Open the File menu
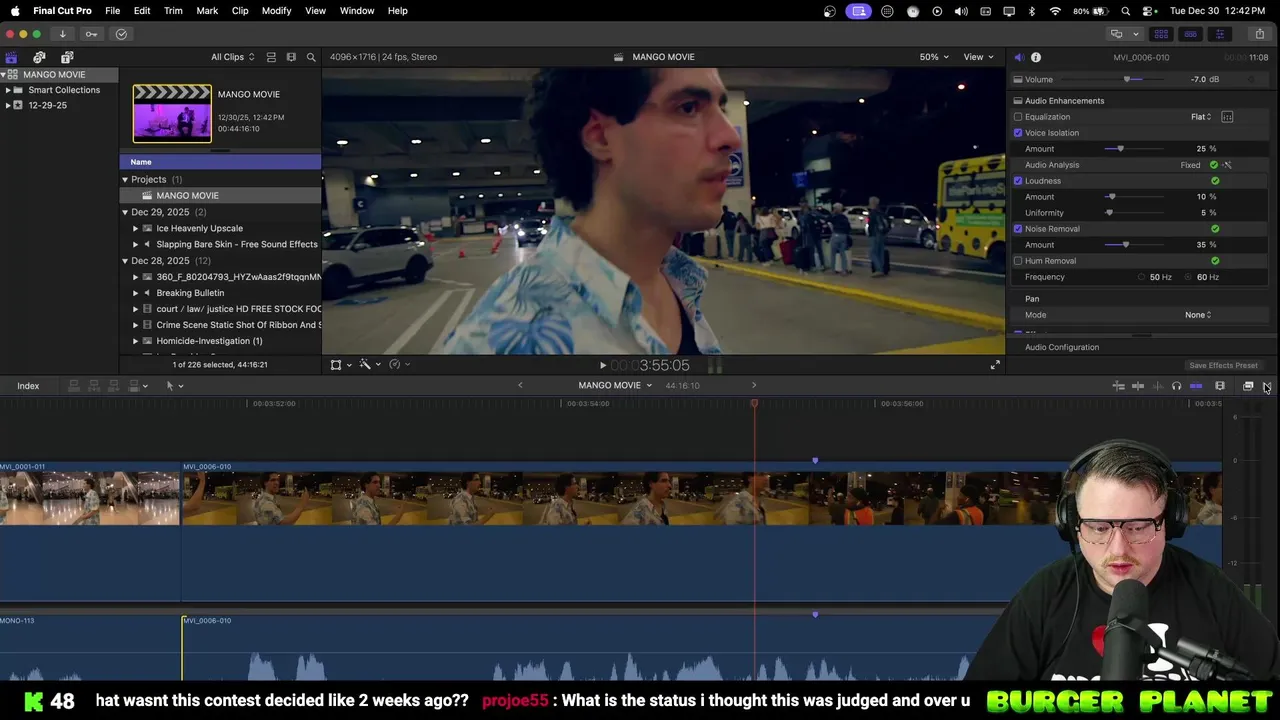 [x=112, y=11]
